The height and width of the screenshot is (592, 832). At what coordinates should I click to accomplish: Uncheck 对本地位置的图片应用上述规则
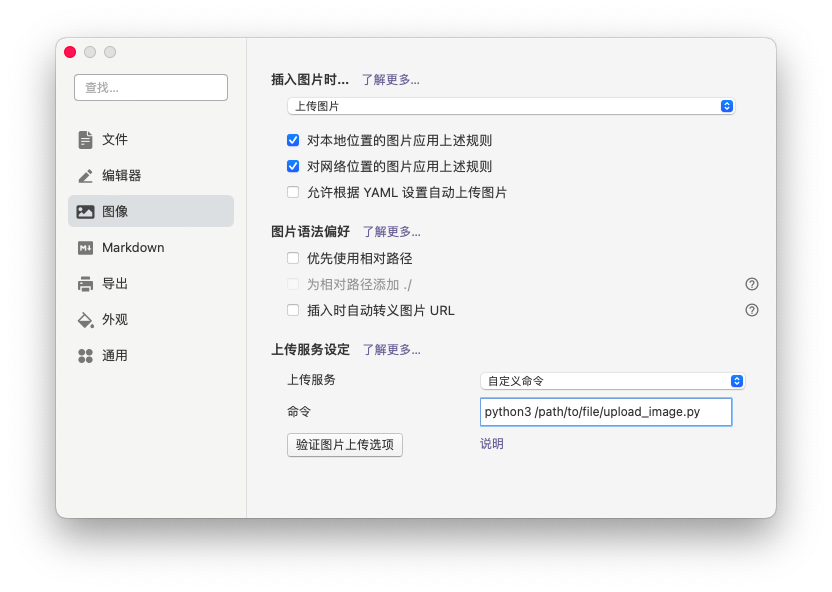(293, 140)
